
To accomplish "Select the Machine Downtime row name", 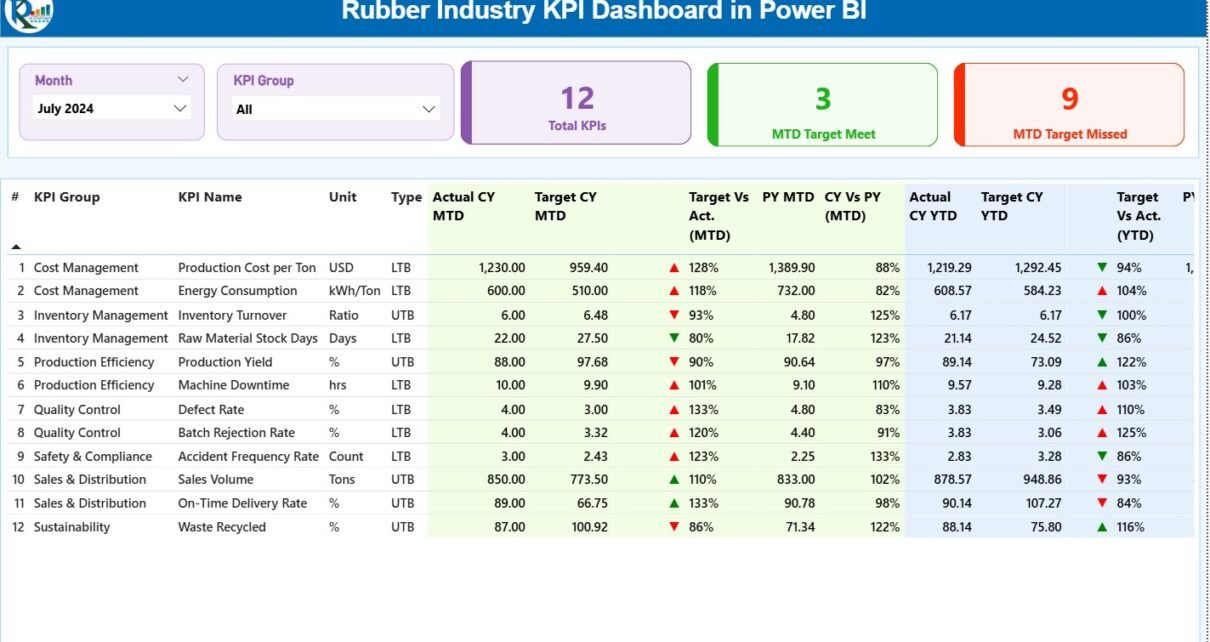I will [x=233, y=385].
